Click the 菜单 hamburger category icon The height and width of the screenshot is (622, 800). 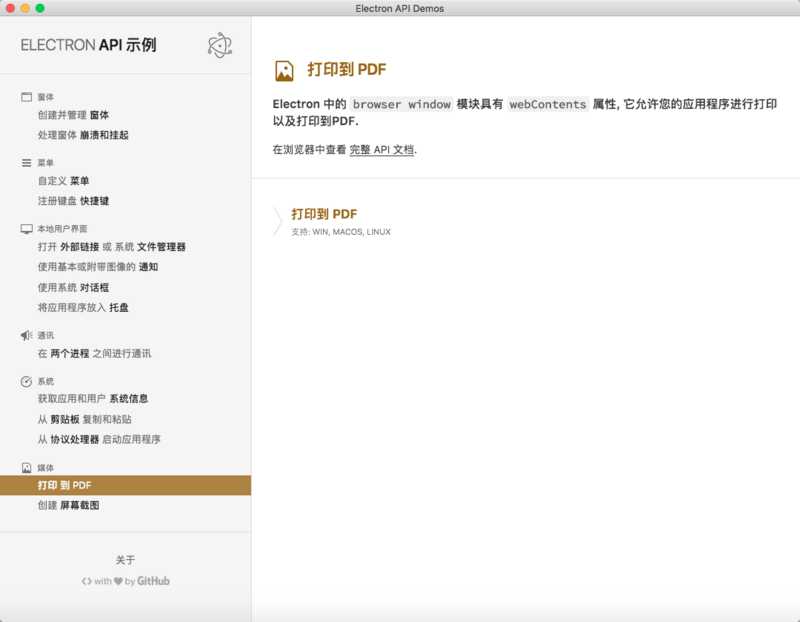27,163
